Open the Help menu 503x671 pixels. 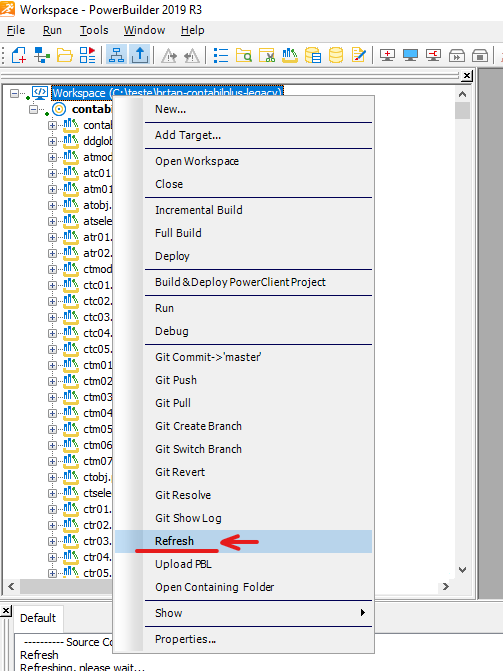pos(192,30)
